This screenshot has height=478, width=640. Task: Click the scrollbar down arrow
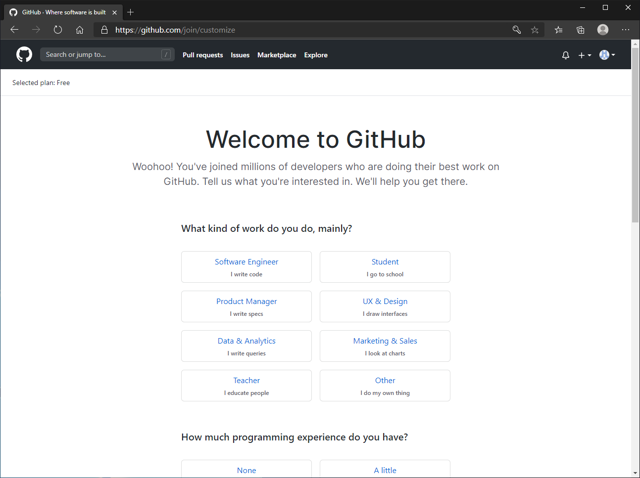pos(635,473)
